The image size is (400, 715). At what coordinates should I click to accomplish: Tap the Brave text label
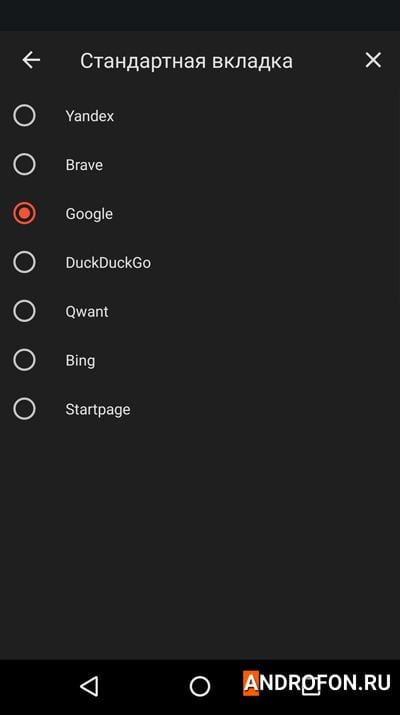coord(84,165)
